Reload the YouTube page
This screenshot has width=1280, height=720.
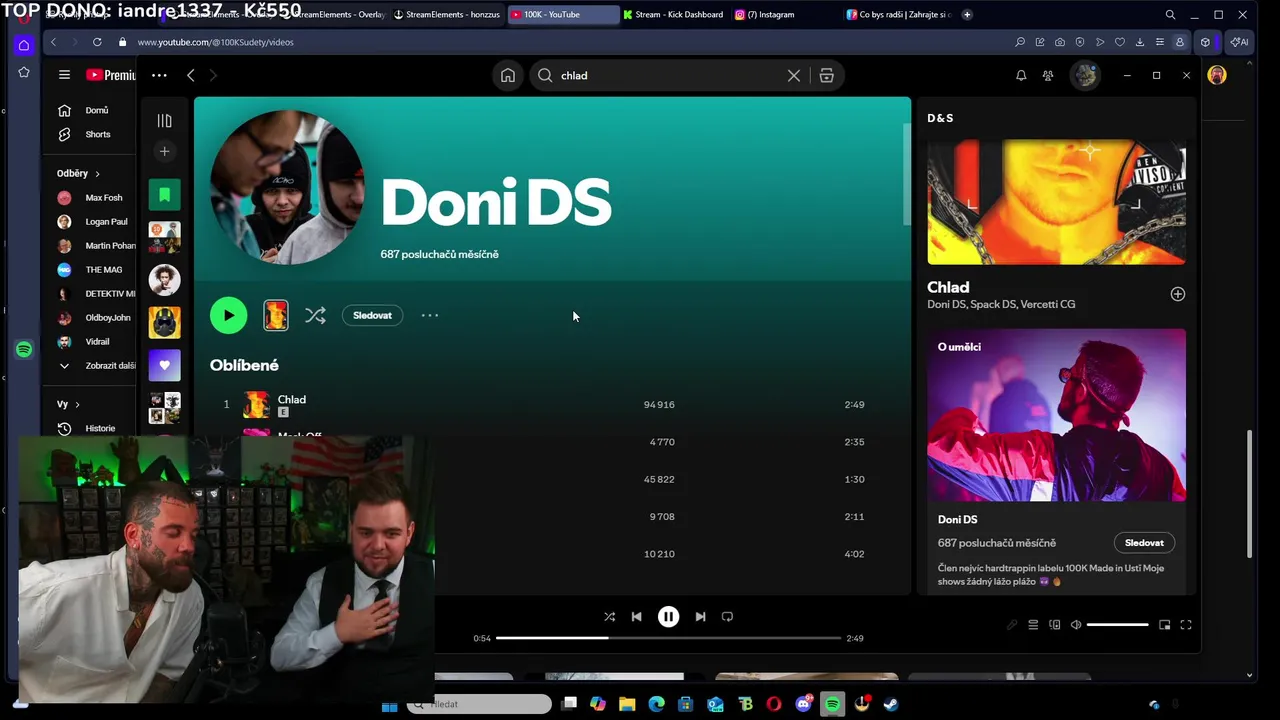pos(97,42)
